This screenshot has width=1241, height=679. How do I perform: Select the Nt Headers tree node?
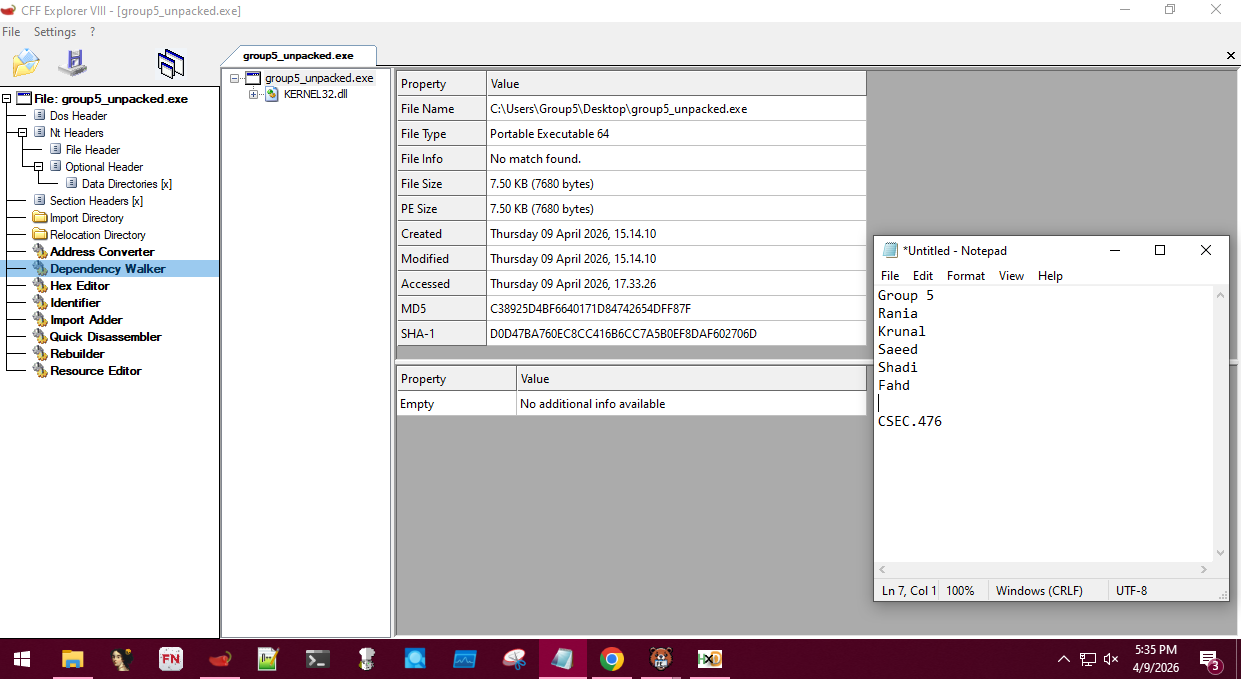click(x=76, y=133)
